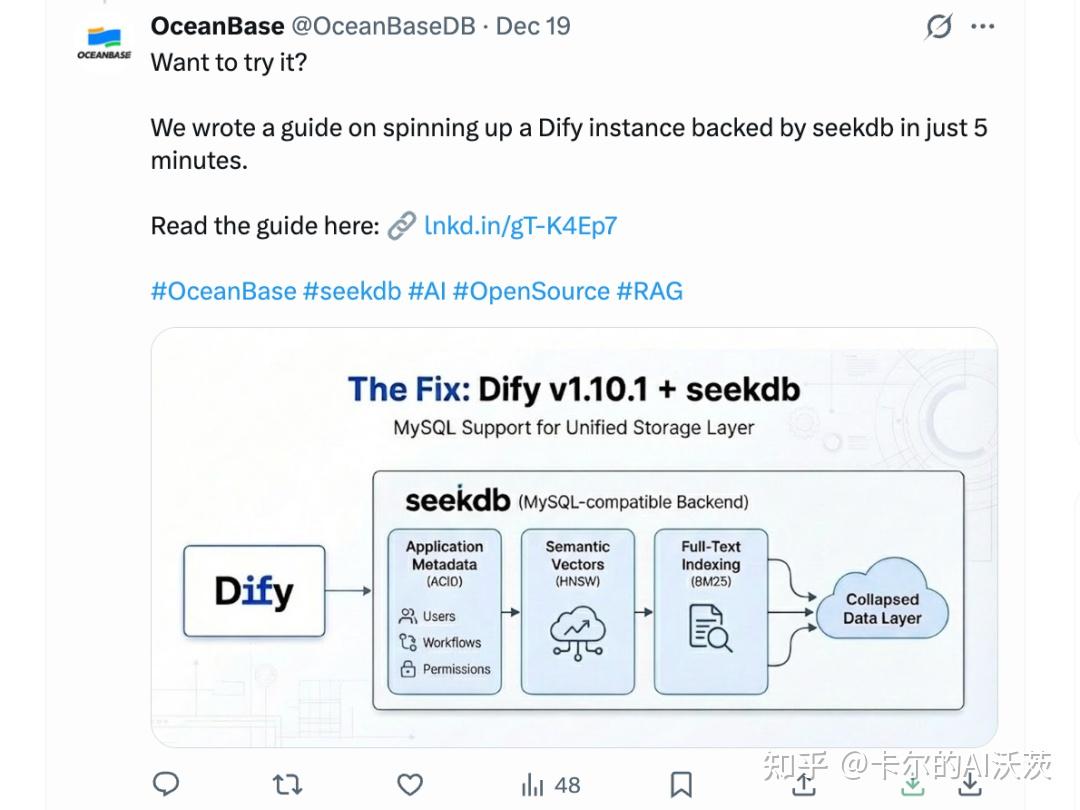This screenshot has width=1080, height=810.
Task: Click the reply speech bubble icon
Action: tap(165, 784)
